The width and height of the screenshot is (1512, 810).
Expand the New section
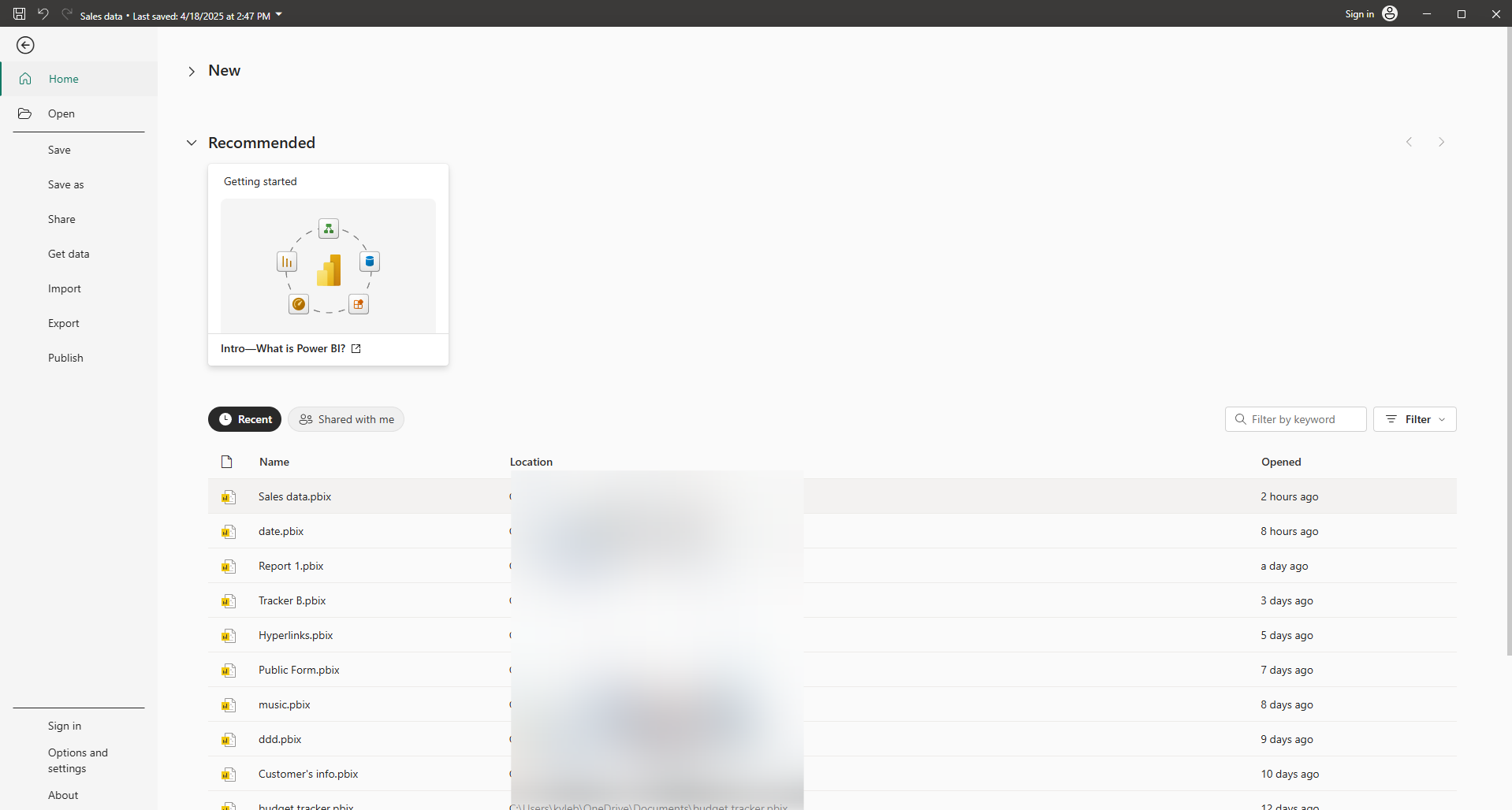pyautogui.click(x=192, y=71)
